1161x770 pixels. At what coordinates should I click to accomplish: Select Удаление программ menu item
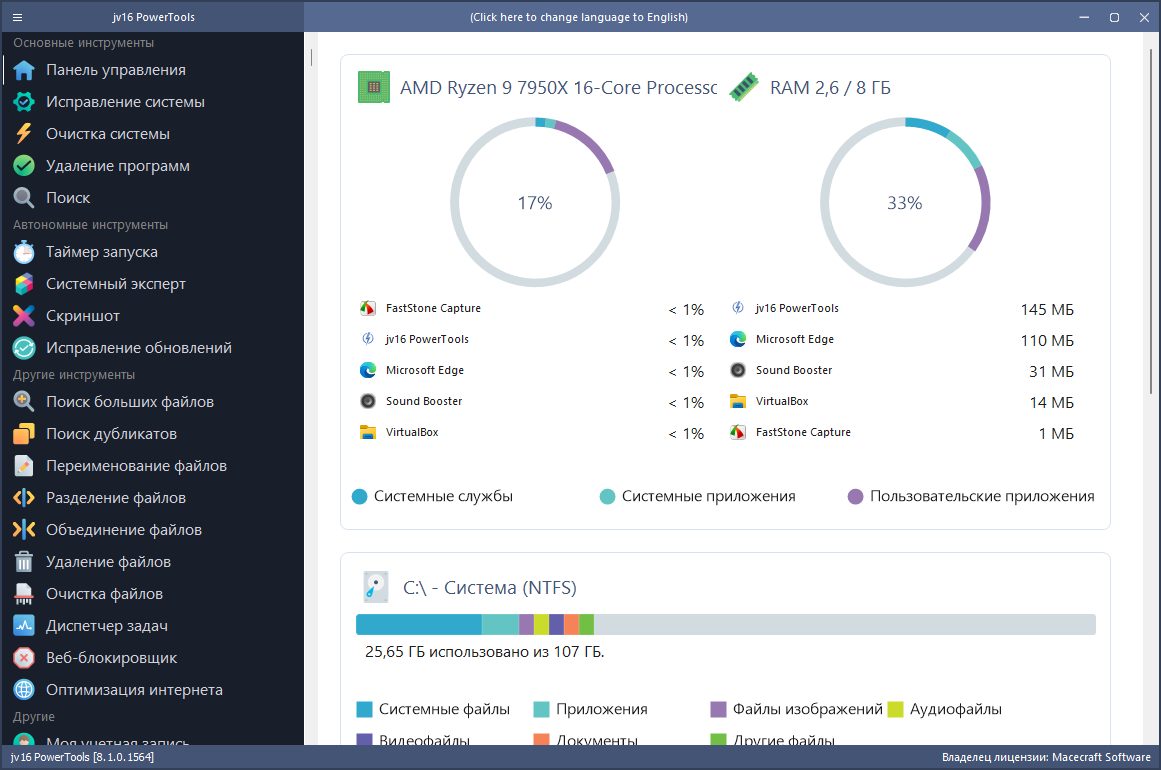[117, 166]
